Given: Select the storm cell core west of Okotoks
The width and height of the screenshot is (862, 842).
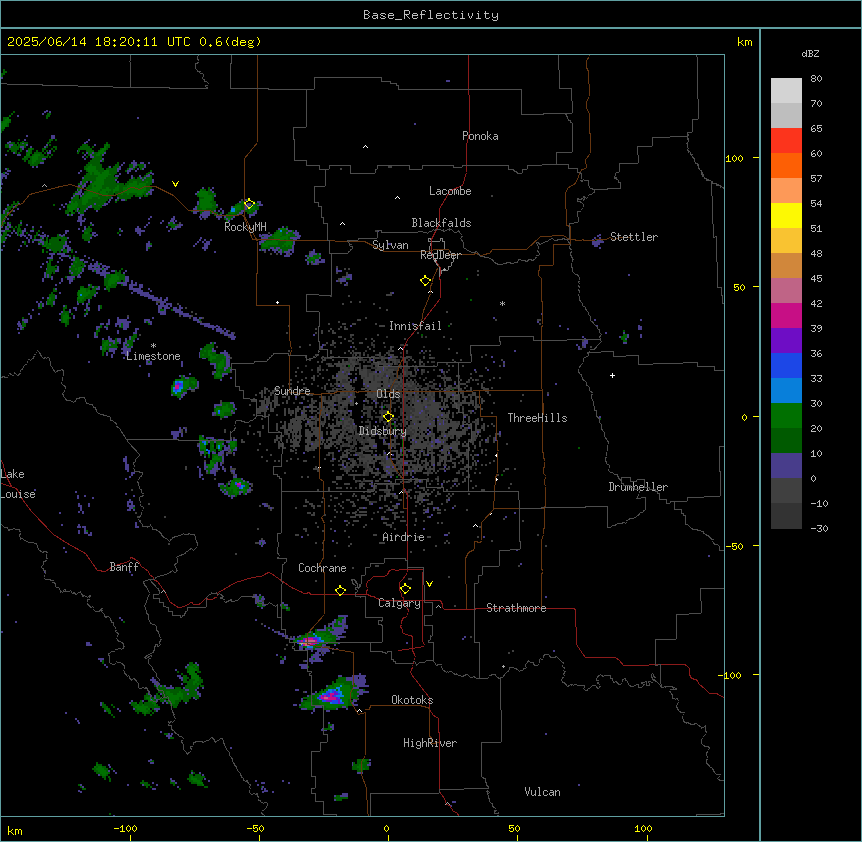Looking at the screenshot, I should (x=331, y=696).
